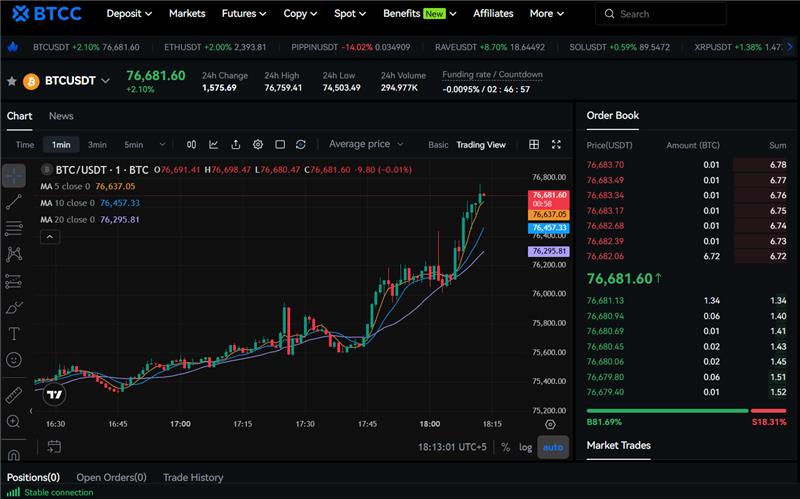Switch to Basic chart view
The height and width of the screenshot is (499, 800).
coord(438,145)
